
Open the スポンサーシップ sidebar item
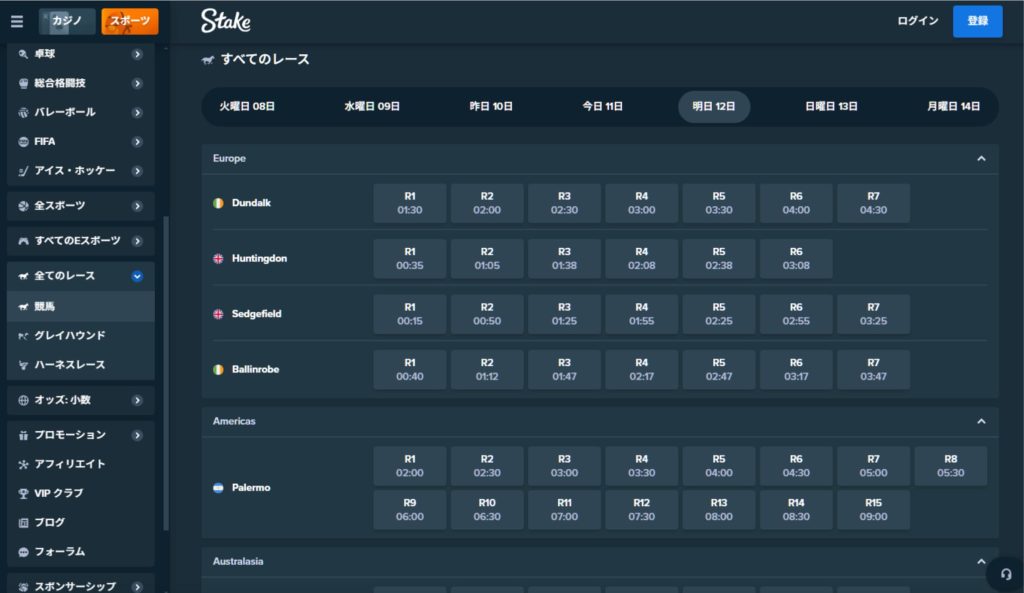pyautogui.click(x=80, y=585)
